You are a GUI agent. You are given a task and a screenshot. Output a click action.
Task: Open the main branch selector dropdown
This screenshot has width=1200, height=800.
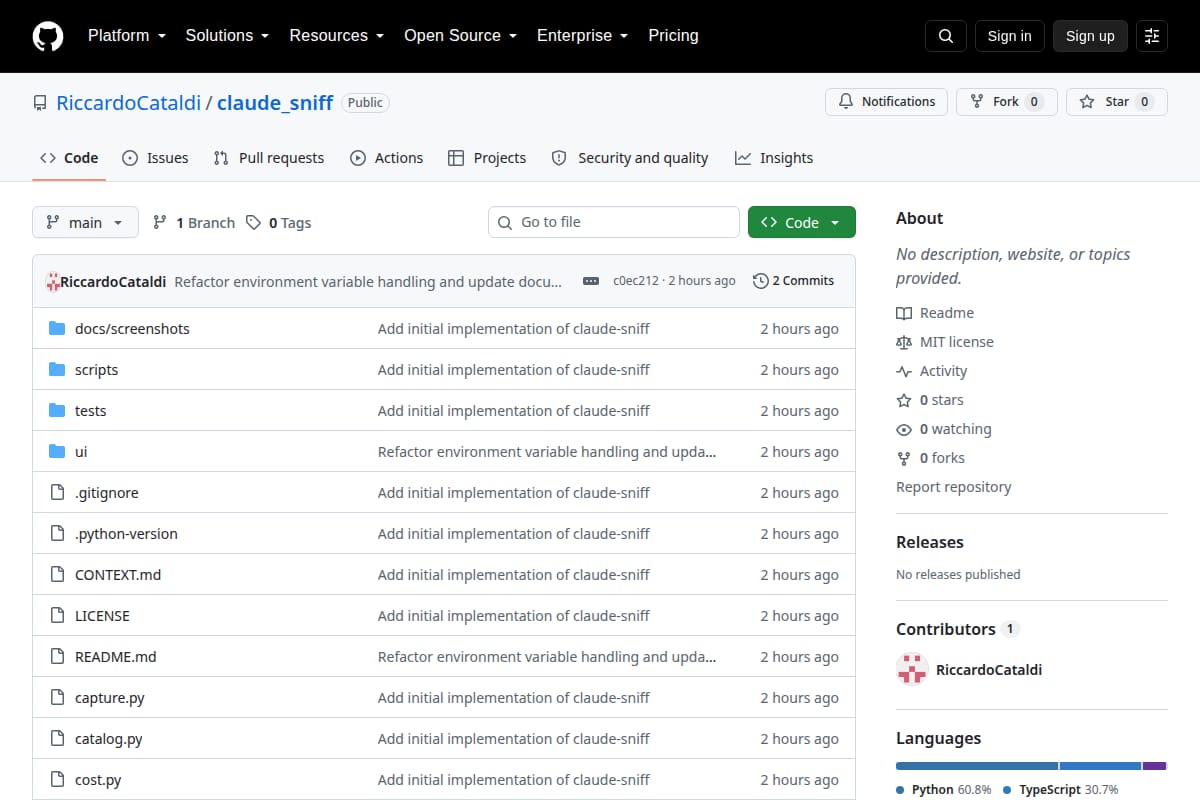[x=85, y=222]
